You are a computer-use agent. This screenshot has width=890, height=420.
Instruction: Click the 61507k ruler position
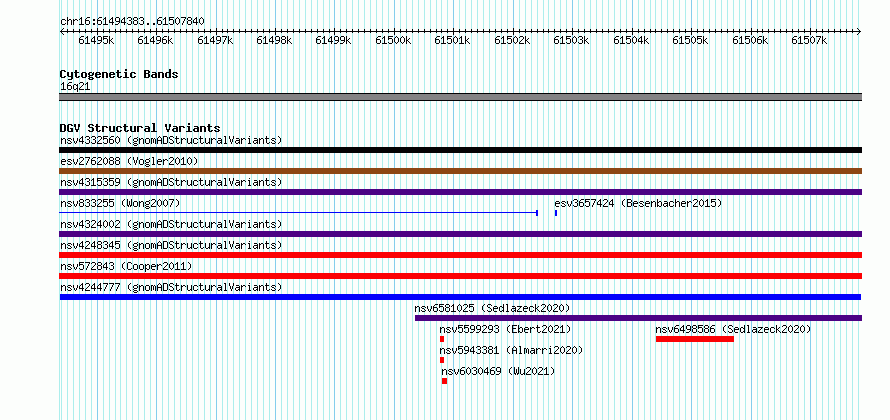[809, 40]
